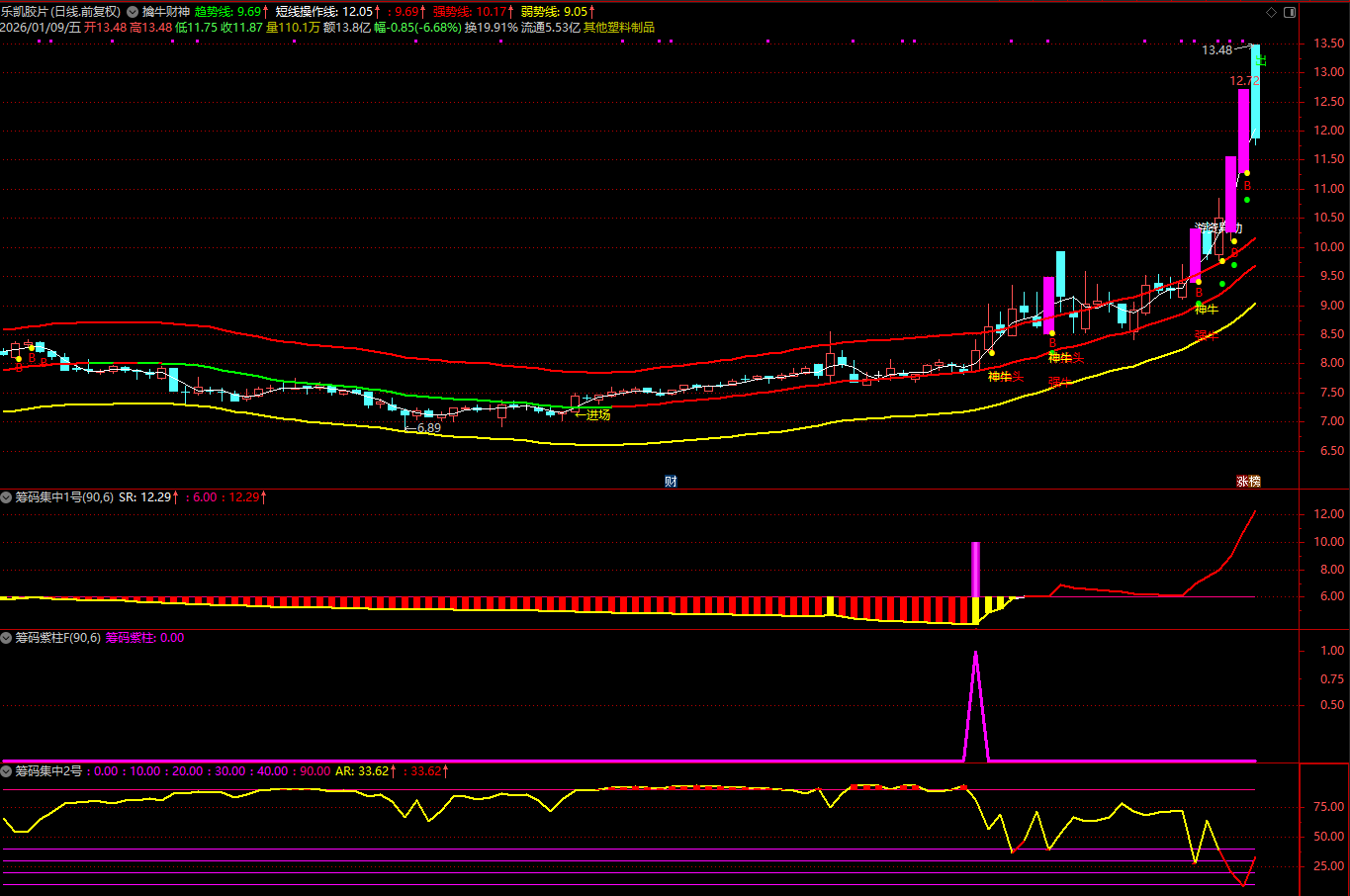Expand the 筹码集中1号 indicator menu arrow
Screen dimensions: 1350x896
point(7,497)
